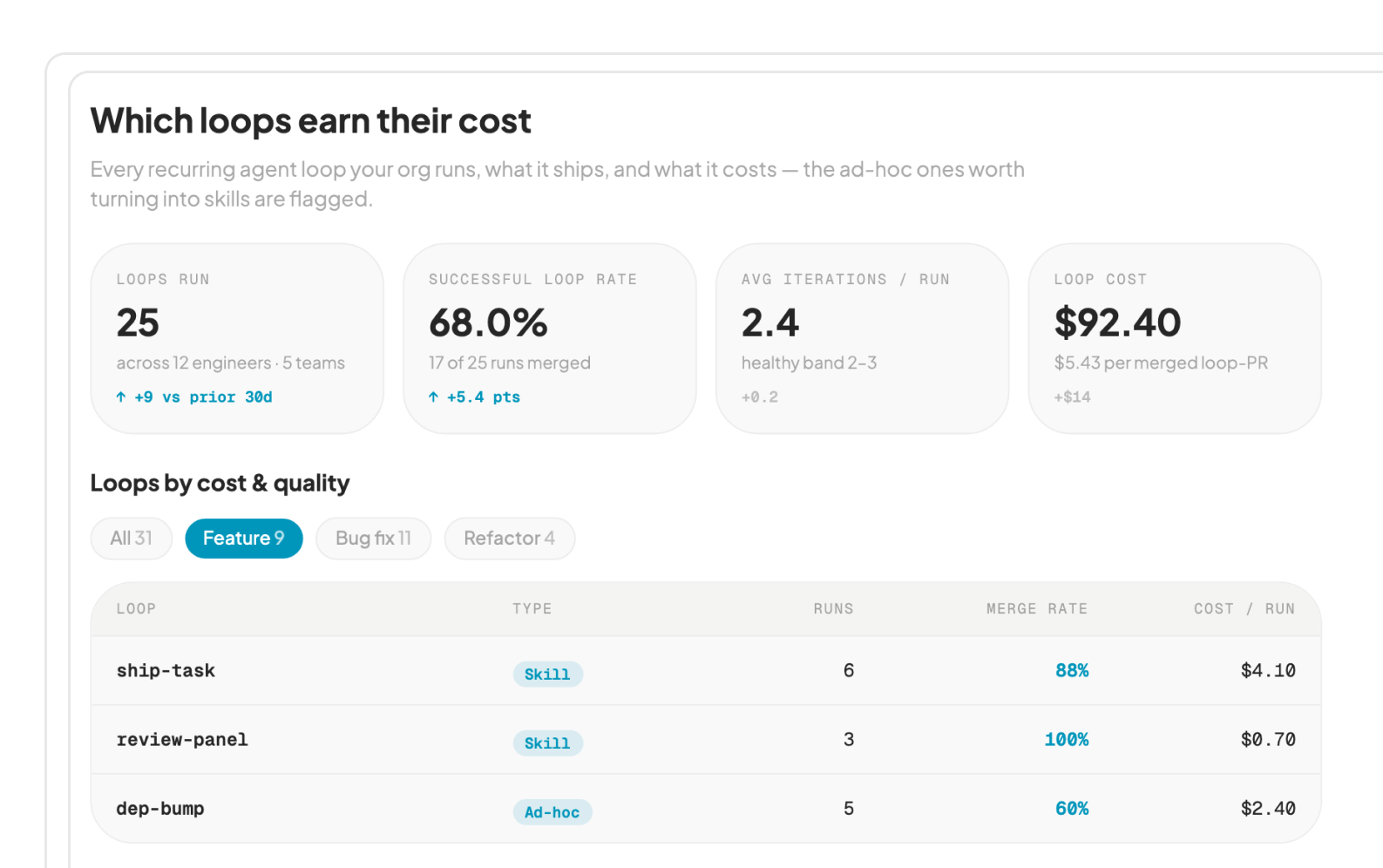Select the dep-bump loop row name
This screenshot has width=1383, height=868.
[x=160, y=809]
